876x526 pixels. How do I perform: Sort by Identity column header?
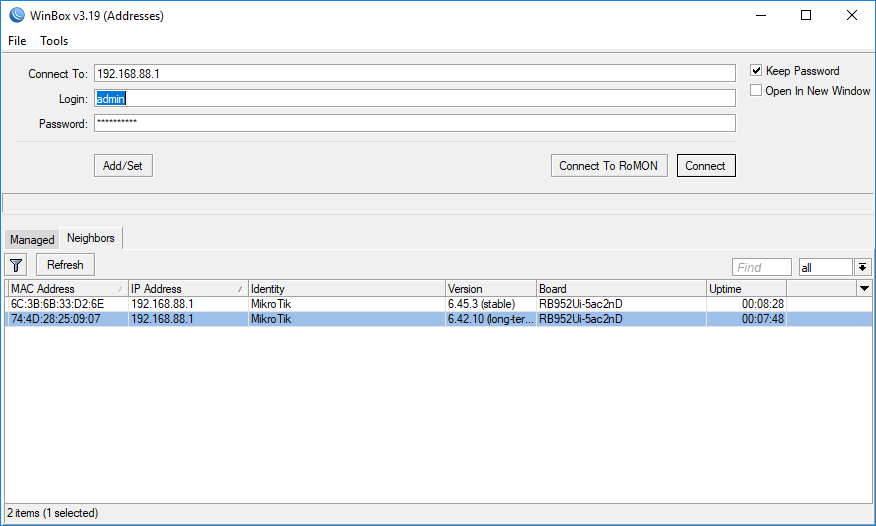pyautogui.click(x=346, y=289)
